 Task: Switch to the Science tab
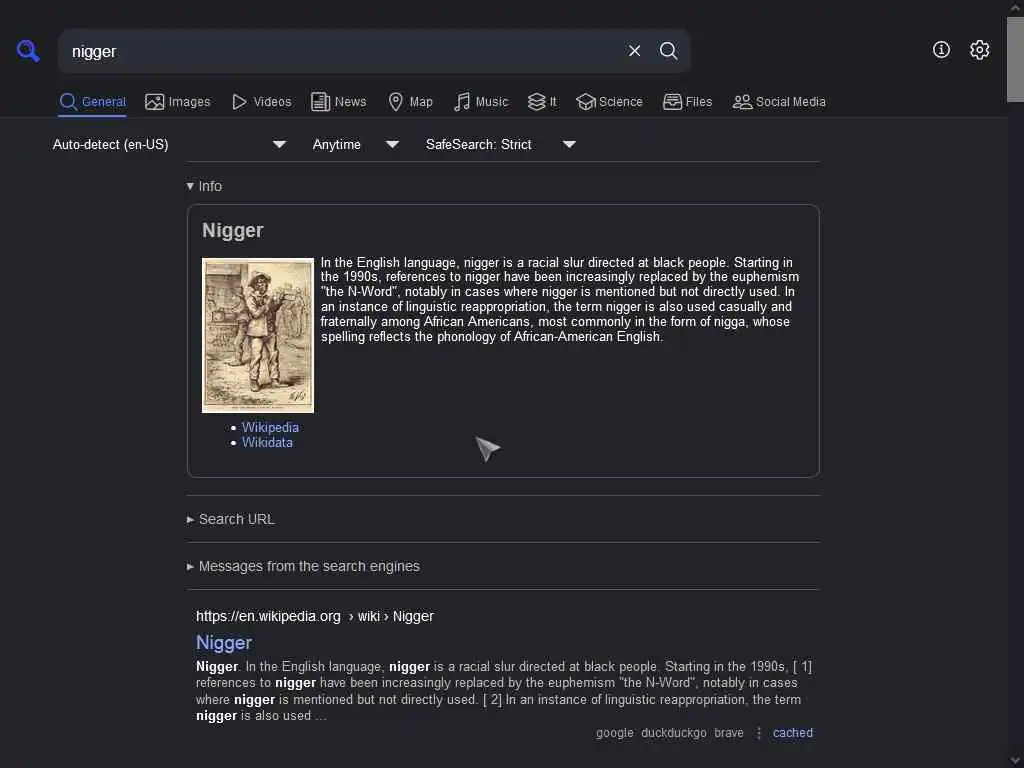(609, 102)
